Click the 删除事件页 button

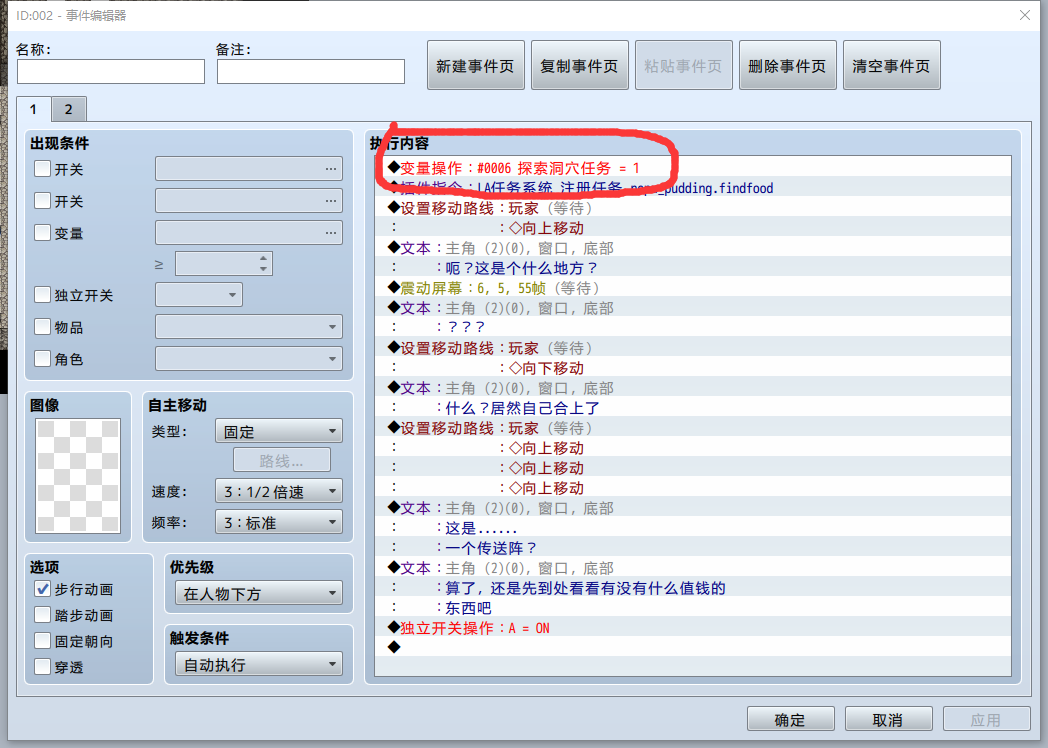click(x=787, y=66)
